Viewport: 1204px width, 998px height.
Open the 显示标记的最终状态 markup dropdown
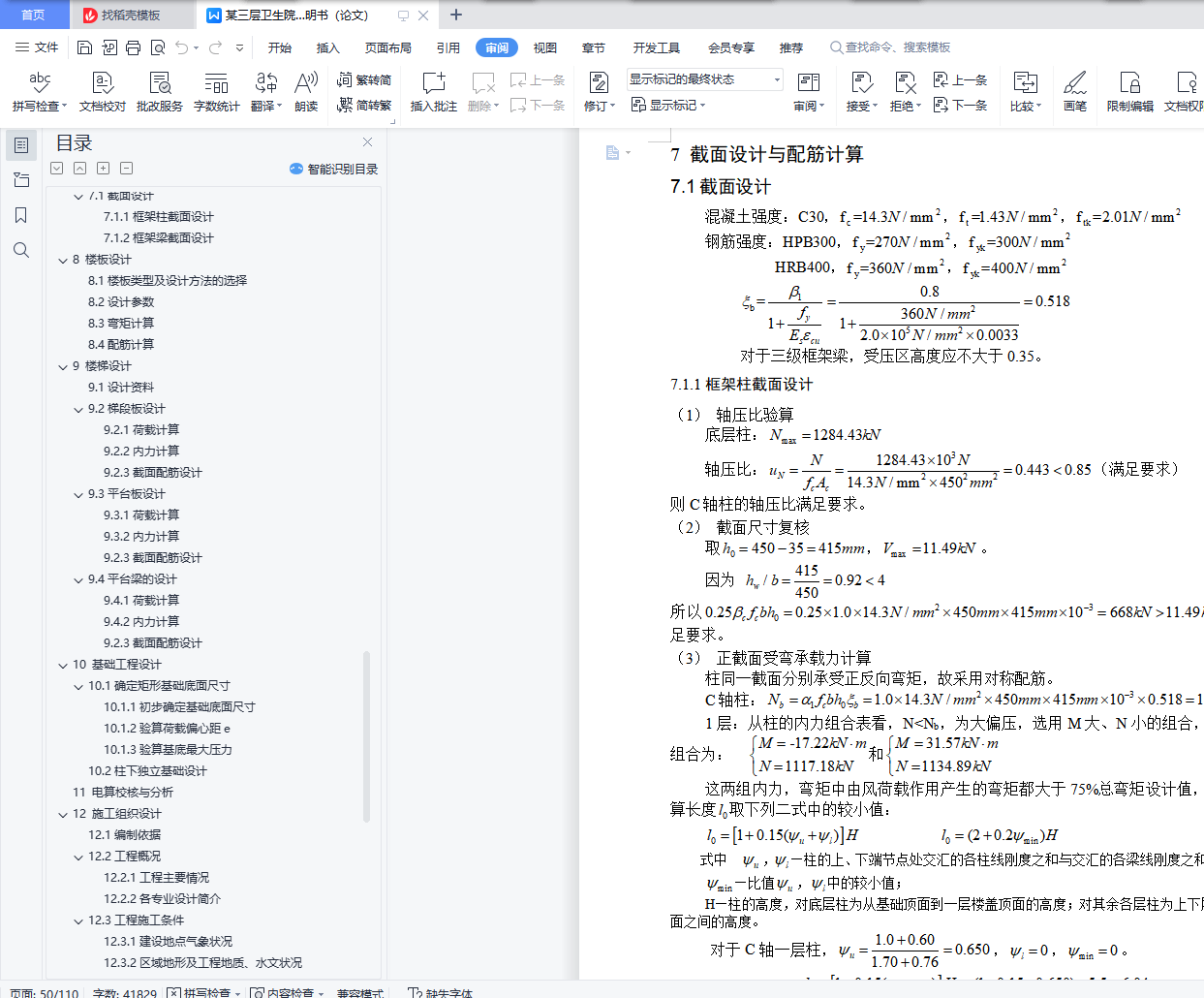pyautogui.click(x=704, y=79)
